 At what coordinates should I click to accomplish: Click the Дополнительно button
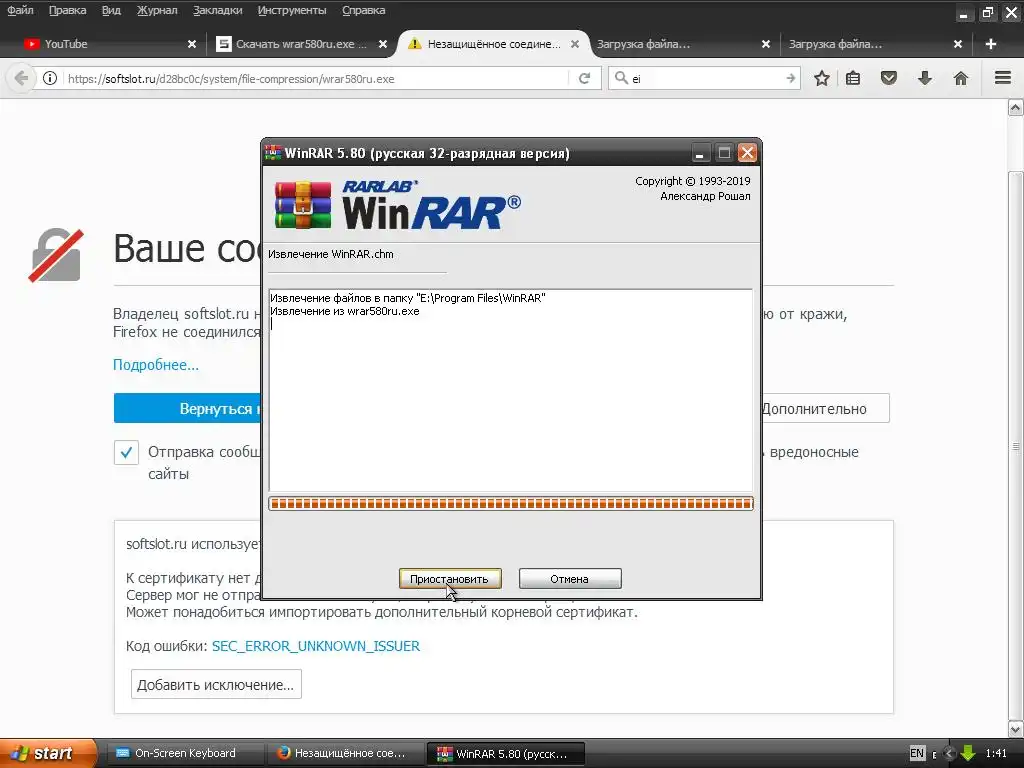coord(825,408)
